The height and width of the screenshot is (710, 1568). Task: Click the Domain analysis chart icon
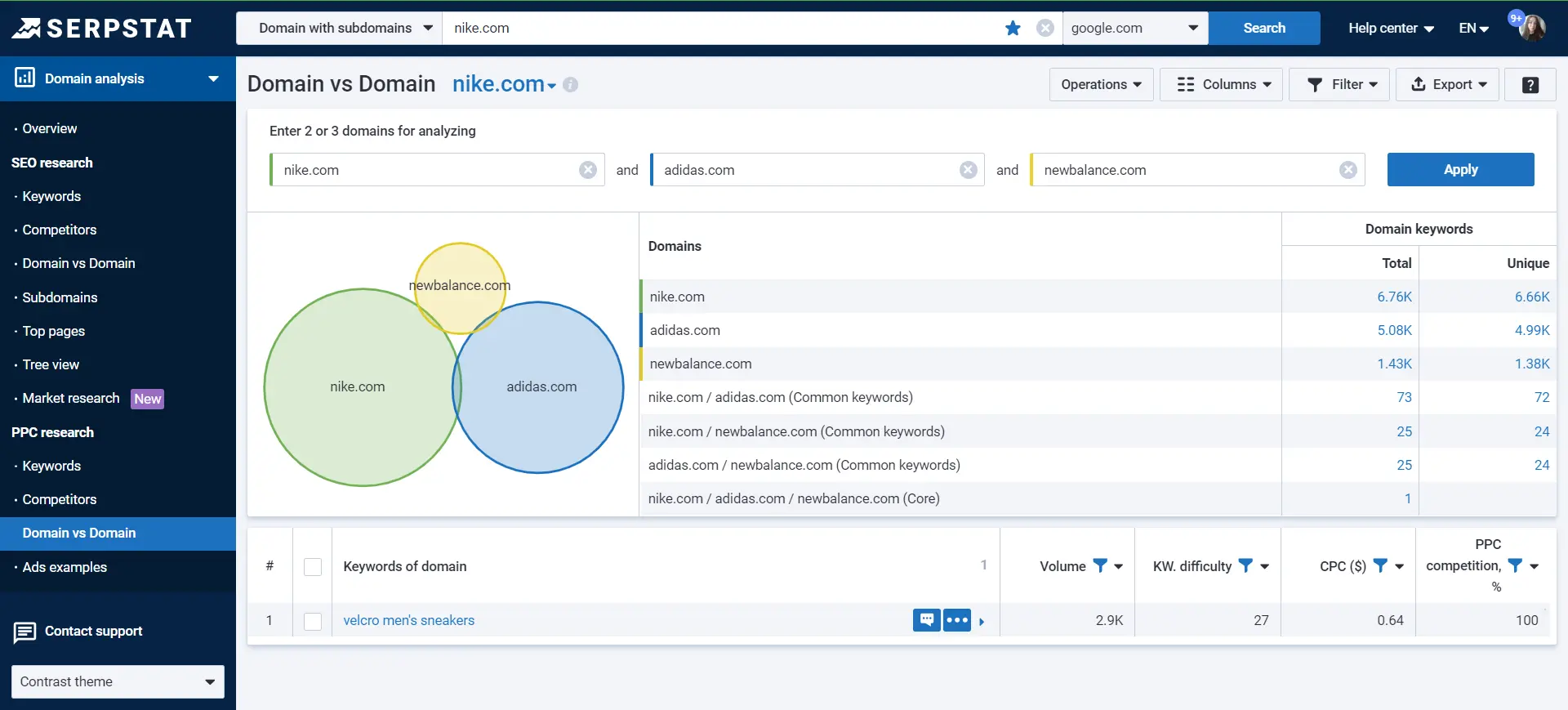click(x=24, y=78)
